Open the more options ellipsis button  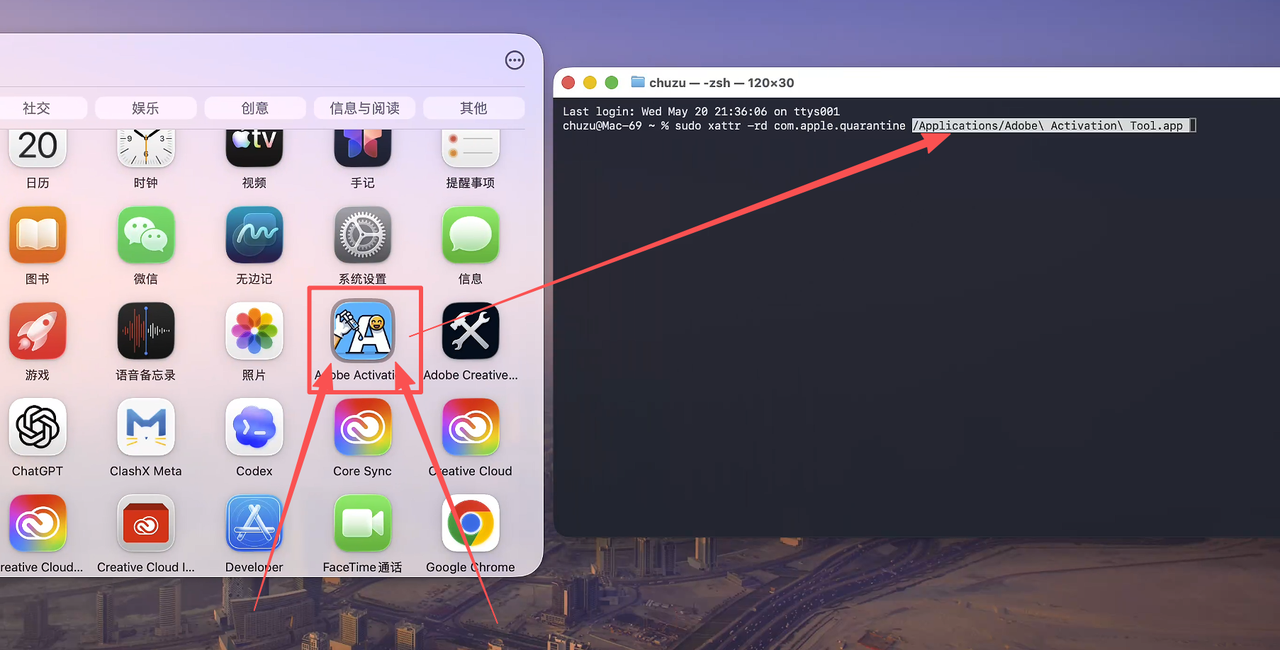pyautogui.click(x=515, y=60)
